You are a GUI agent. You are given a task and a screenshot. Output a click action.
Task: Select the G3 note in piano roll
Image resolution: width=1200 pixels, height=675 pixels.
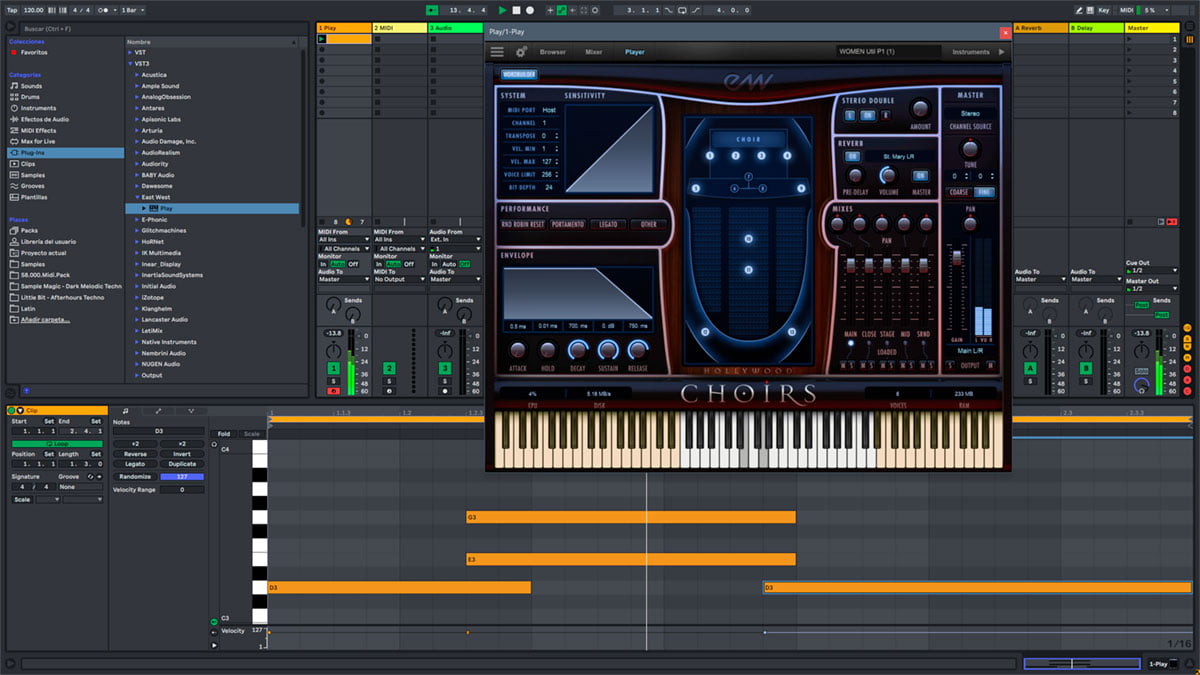tap(631, 517)
